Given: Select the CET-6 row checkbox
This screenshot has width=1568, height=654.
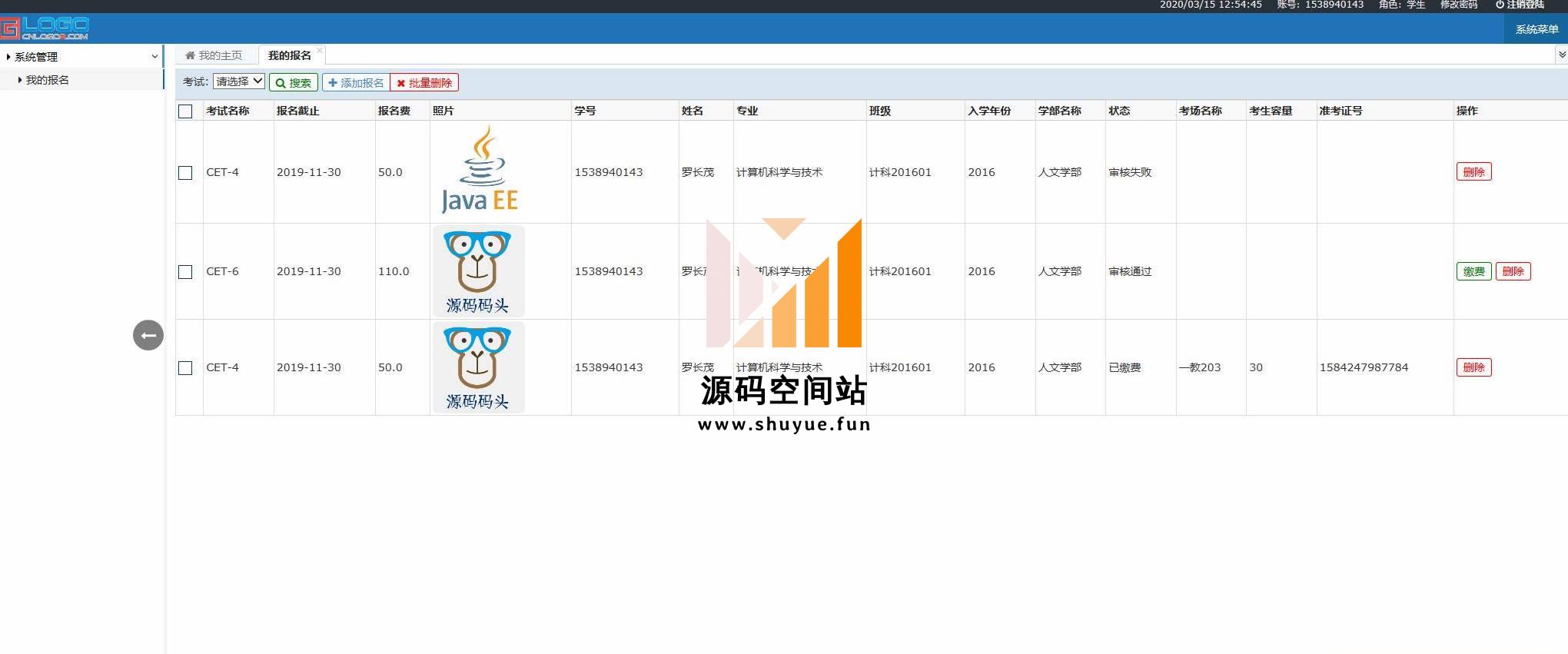Looking at the screenshot, I should pyautogui.click(x=185, y=271).
